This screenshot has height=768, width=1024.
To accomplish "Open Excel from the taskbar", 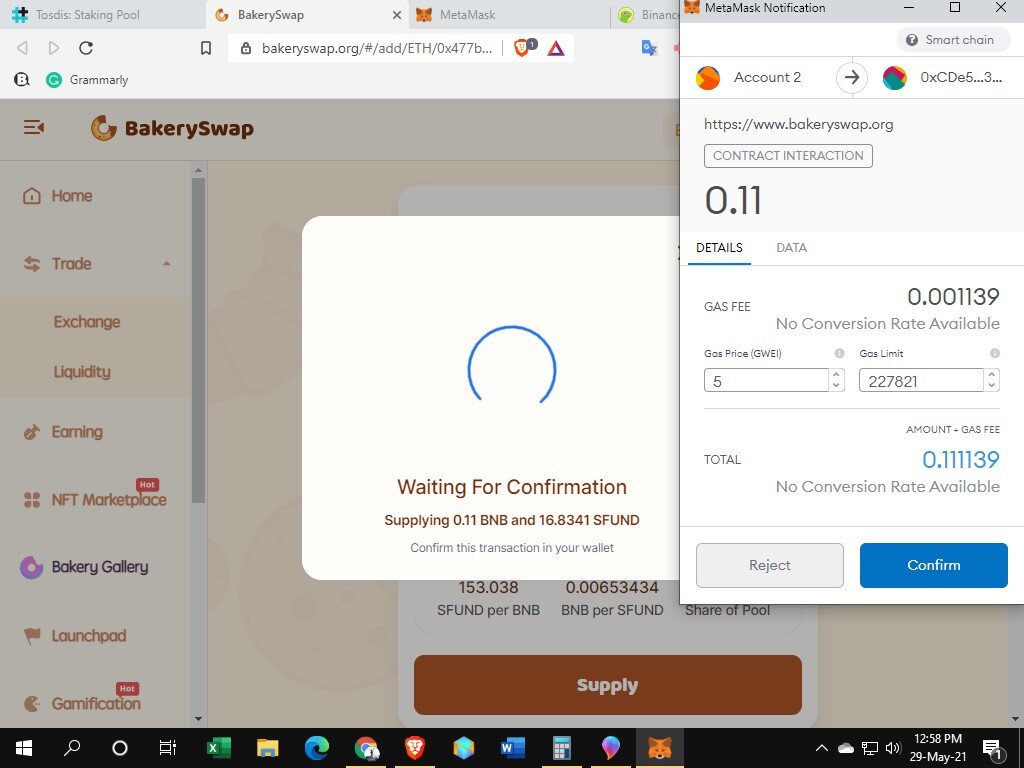I will 219,748.
